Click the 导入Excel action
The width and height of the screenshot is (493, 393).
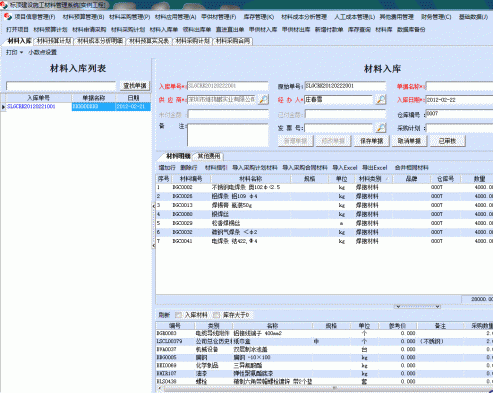[345, 168]
